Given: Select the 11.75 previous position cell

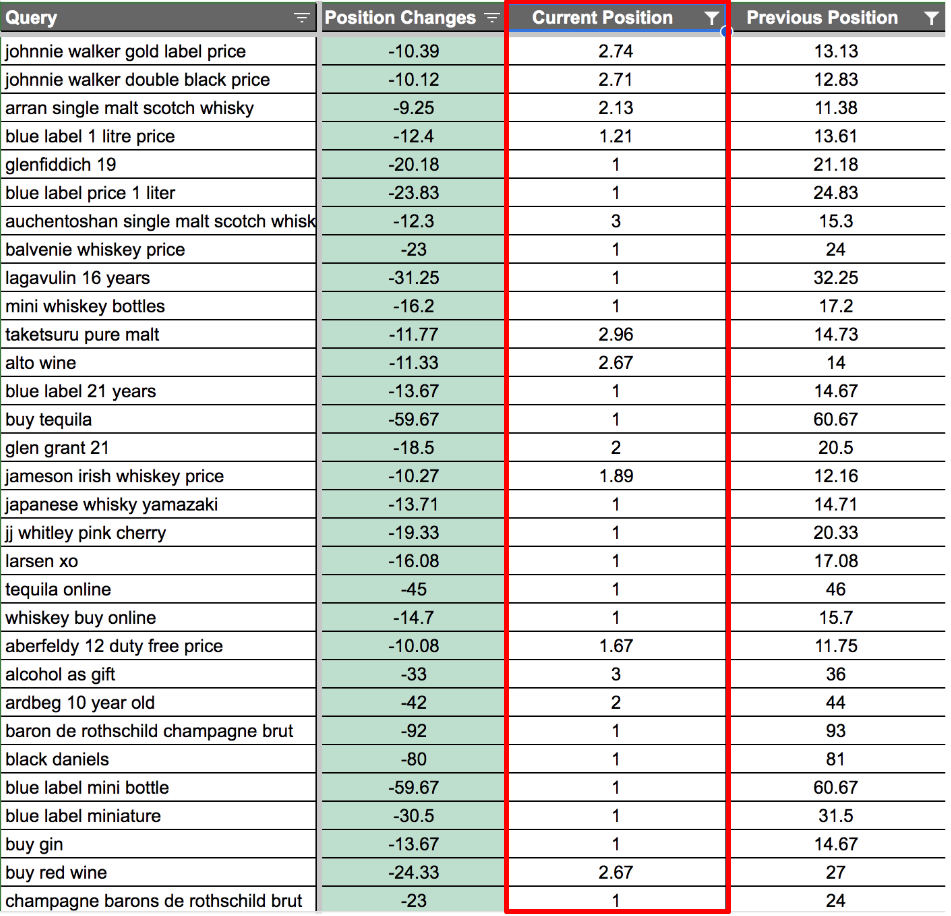Looking at the screenshot, I should click(836, 645).
